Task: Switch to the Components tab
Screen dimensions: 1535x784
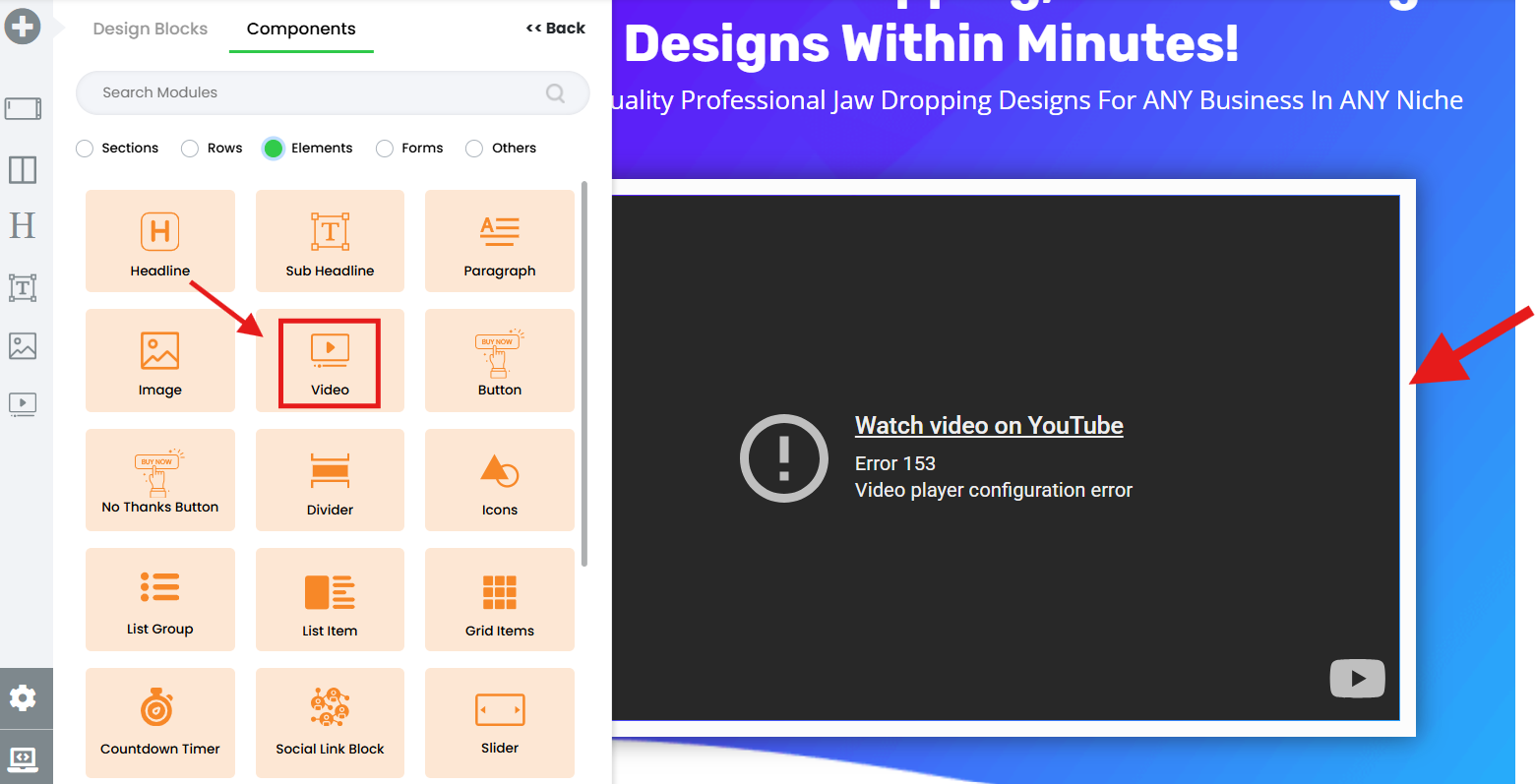Action: (x=301, y=29)
